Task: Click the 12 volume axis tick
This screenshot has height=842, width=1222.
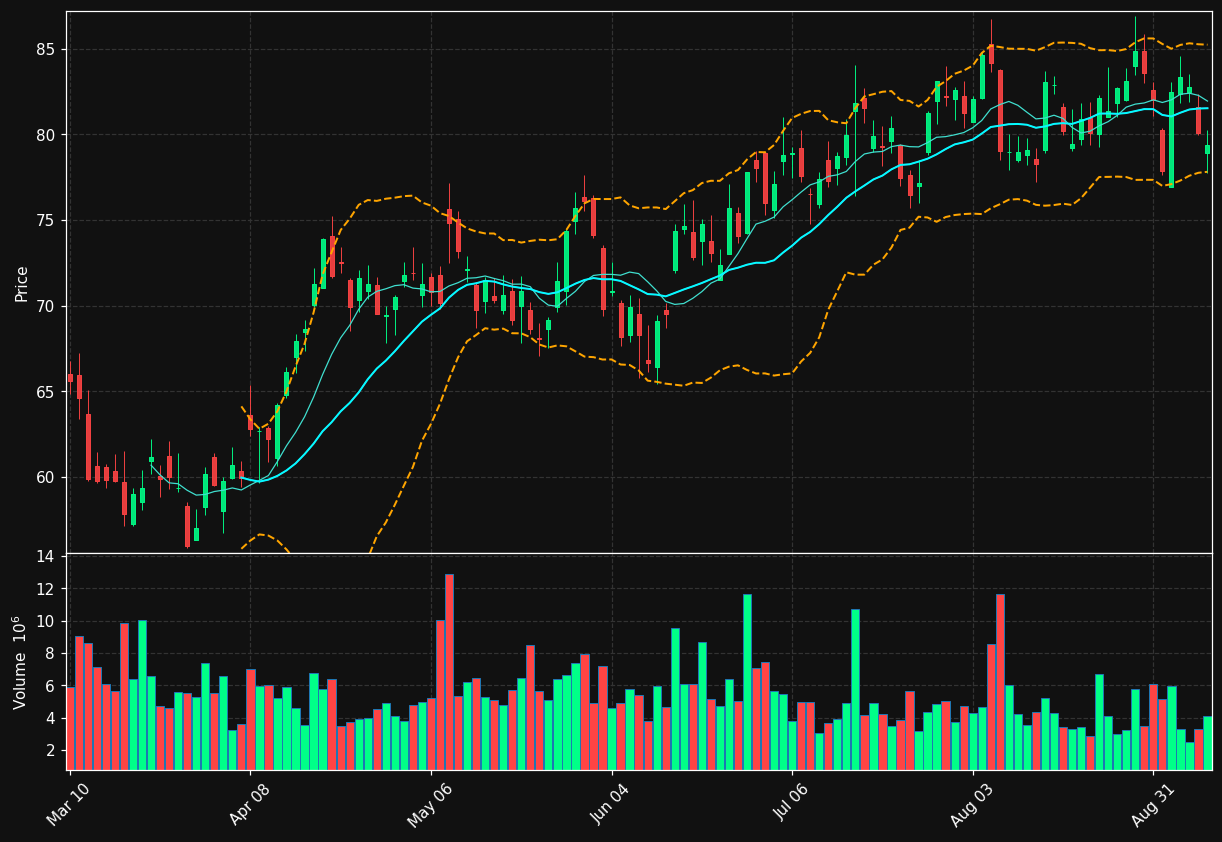Action: point(47,589)
